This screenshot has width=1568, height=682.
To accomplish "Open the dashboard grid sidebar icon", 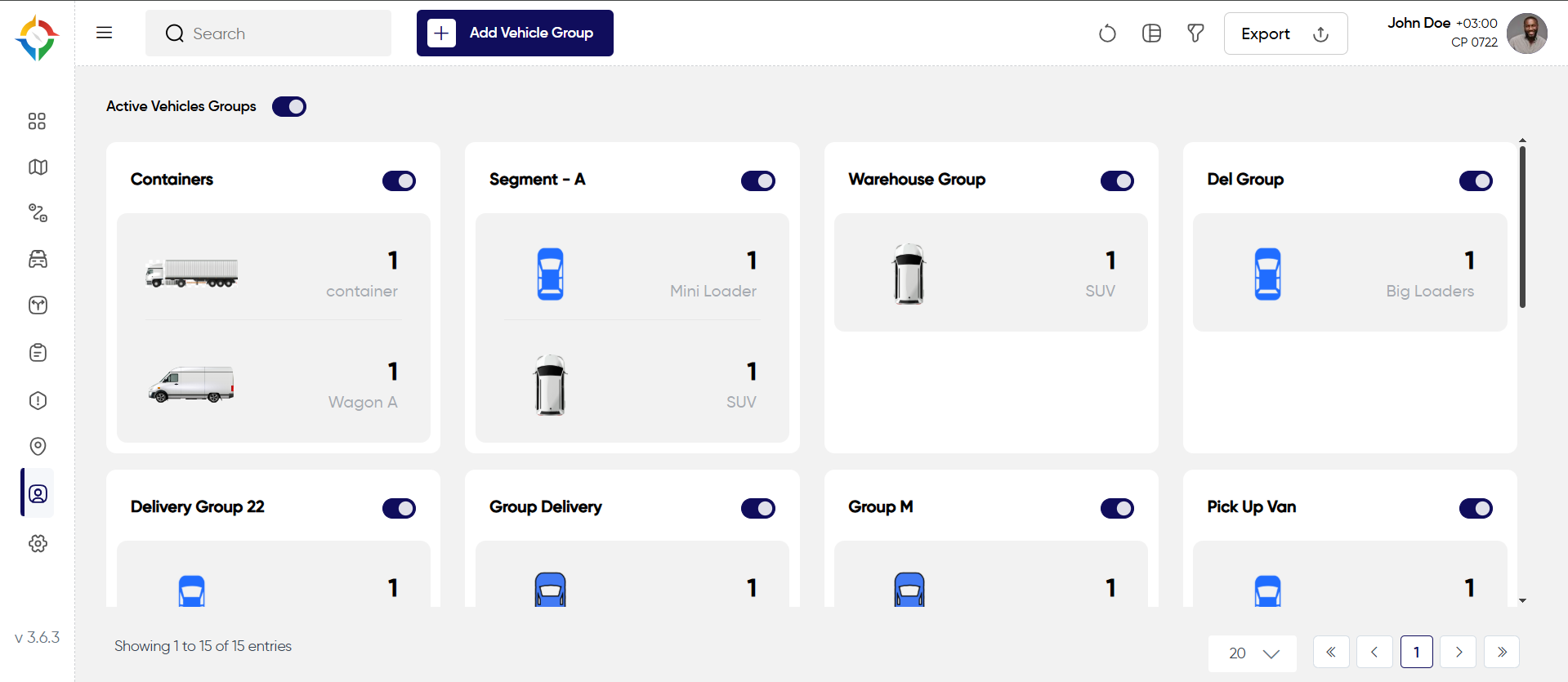I will [38, 121].
